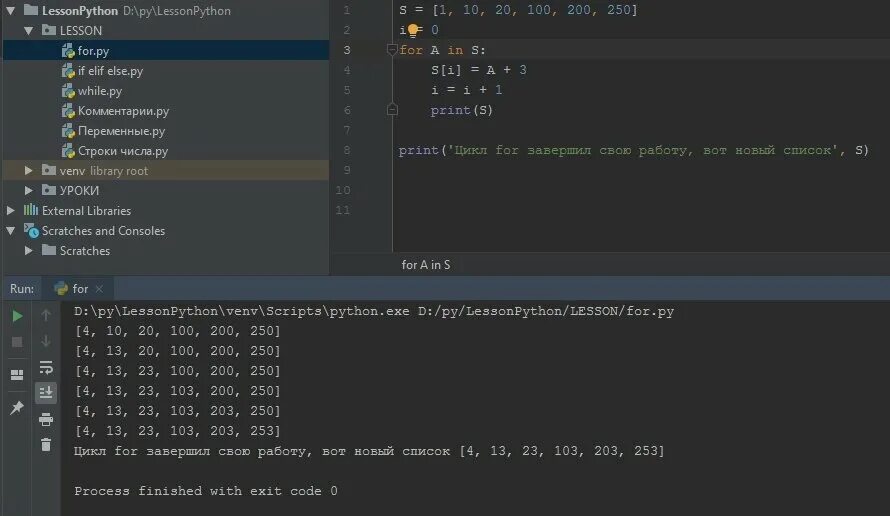Click the Python icon of while.py
This screenshot has width=890, height=516.
[68, 91]
